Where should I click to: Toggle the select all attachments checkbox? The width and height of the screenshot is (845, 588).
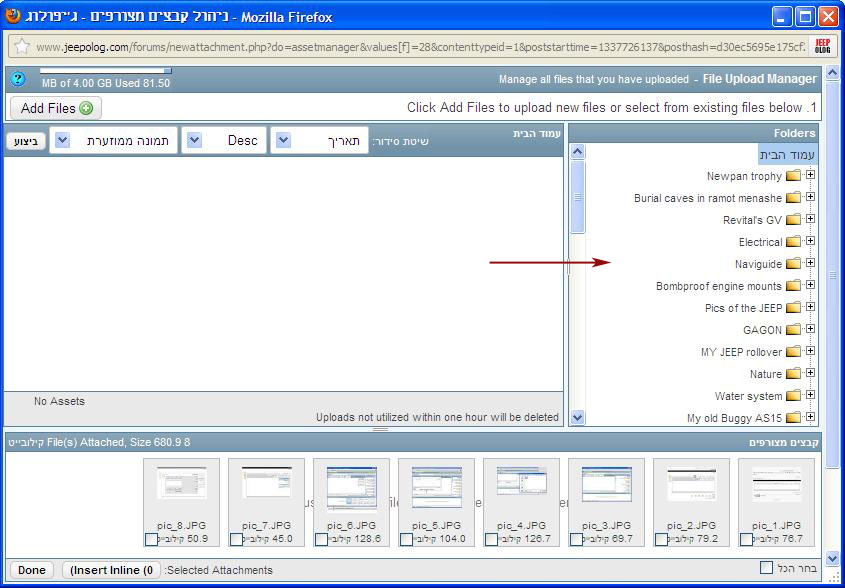[x=766, y=568]
